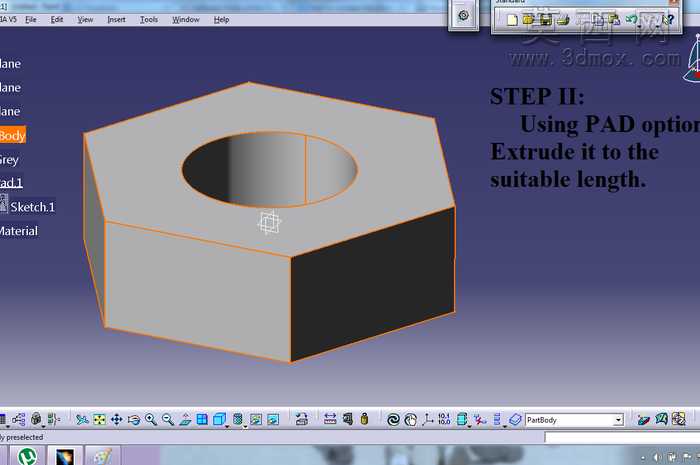The height and width of the screenshot is (465, 700).
Task: Select the Body node in the tree
Action: [x=12, y=135]
